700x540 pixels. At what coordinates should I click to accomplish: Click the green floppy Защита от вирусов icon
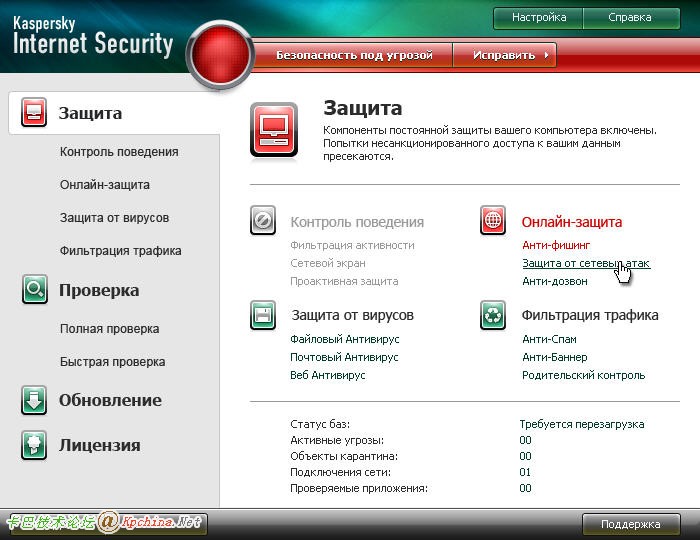click(x=262, y=315)
